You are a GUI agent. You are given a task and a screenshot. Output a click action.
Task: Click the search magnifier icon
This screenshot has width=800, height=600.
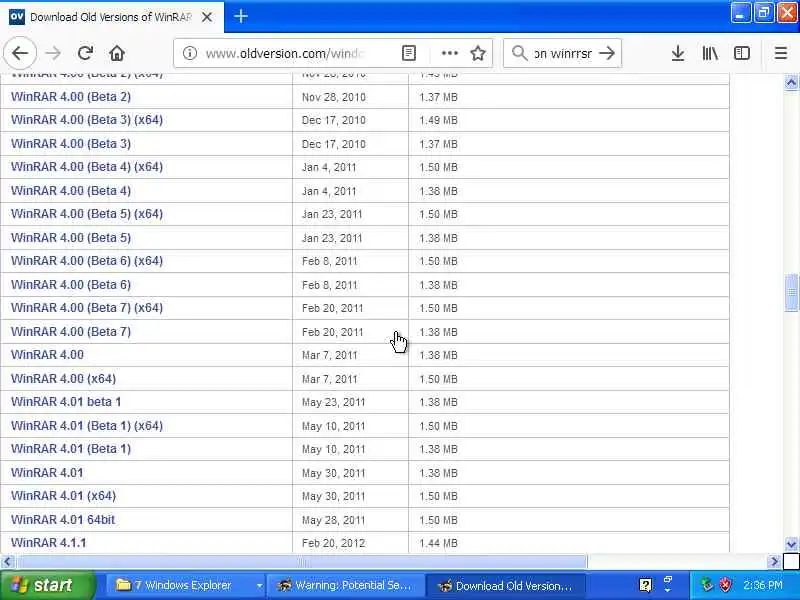[x=519, y=53]
